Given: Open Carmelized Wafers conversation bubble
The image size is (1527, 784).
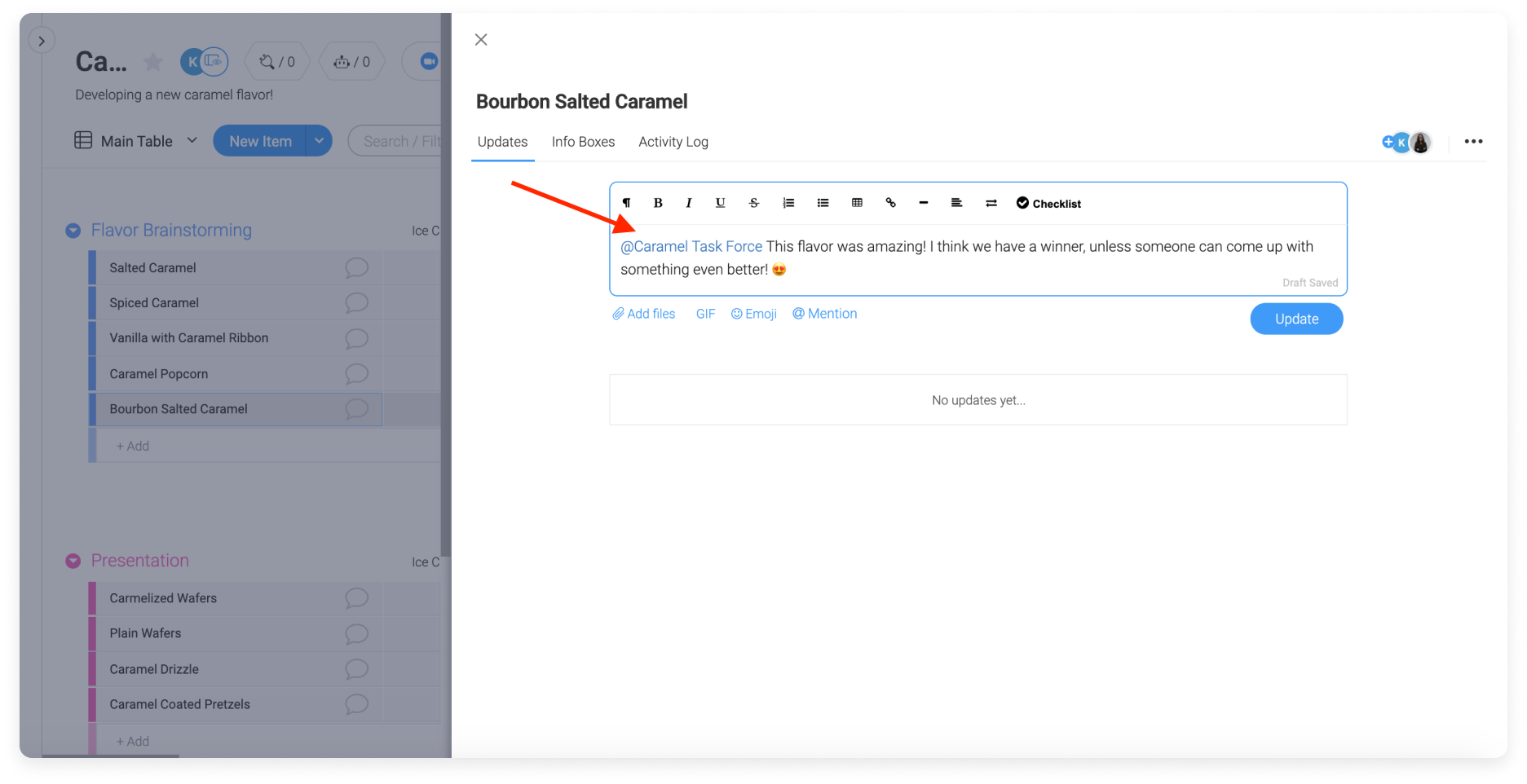Looking at the screenshot, I should pos(356,598).
